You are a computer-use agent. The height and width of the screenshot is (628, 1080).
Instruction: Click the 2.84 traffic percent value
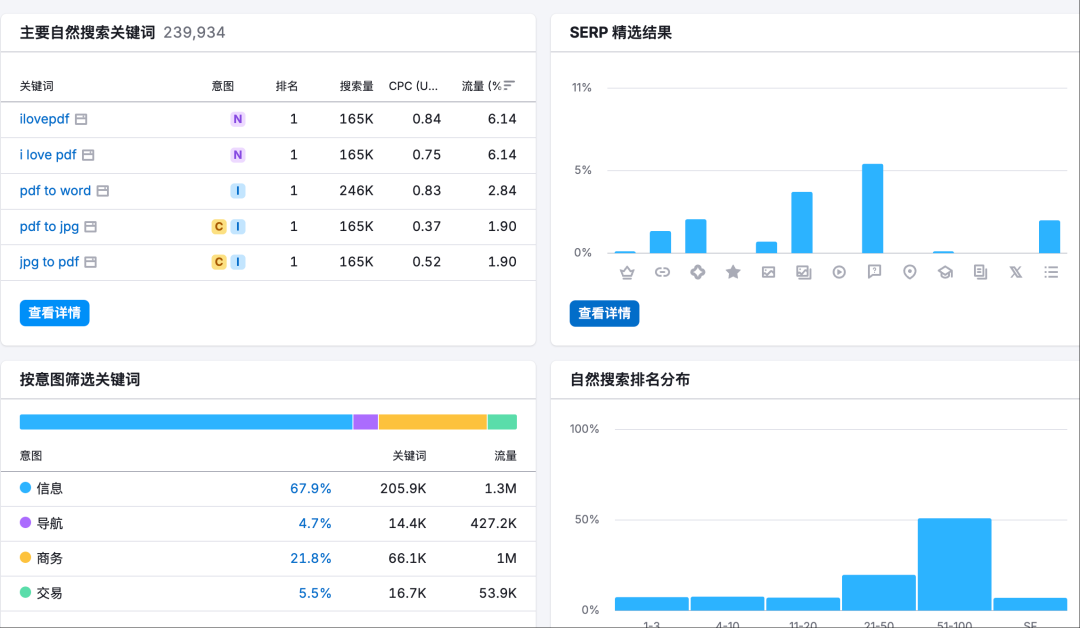pyautogui.click(x=502, y=191)
